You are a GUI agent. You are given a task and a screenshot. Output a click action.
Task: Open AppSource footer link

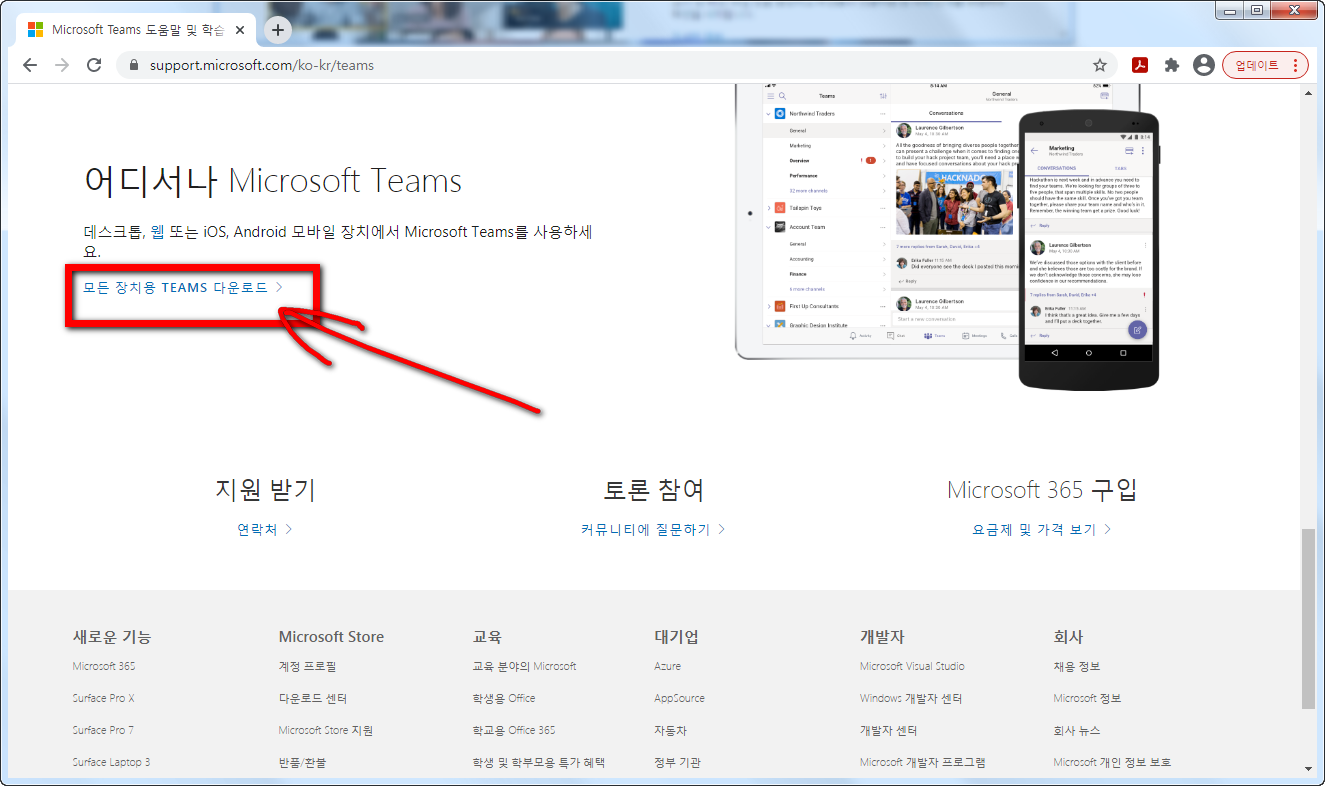(679, 698)
